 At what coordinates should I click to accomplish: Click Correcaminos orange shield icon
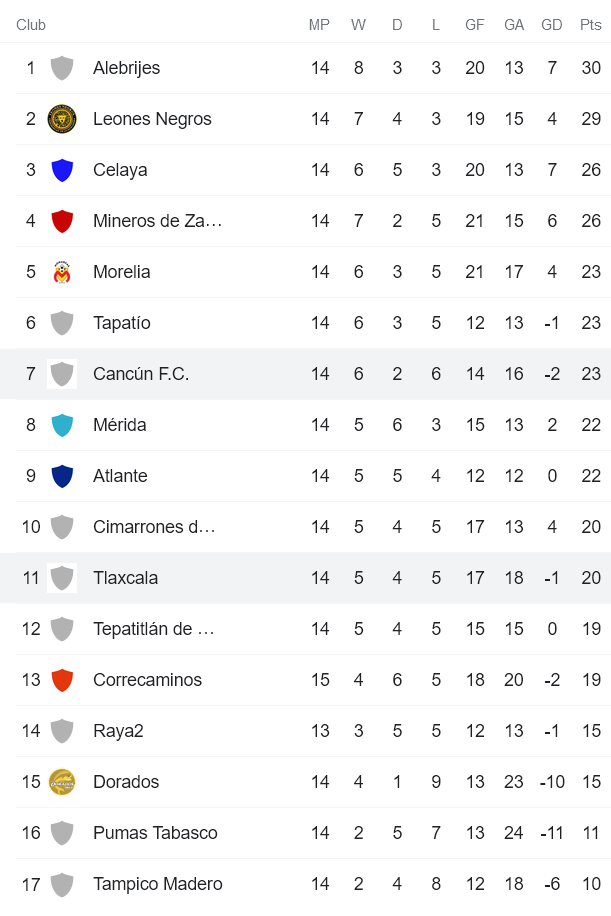coord(62,680)
